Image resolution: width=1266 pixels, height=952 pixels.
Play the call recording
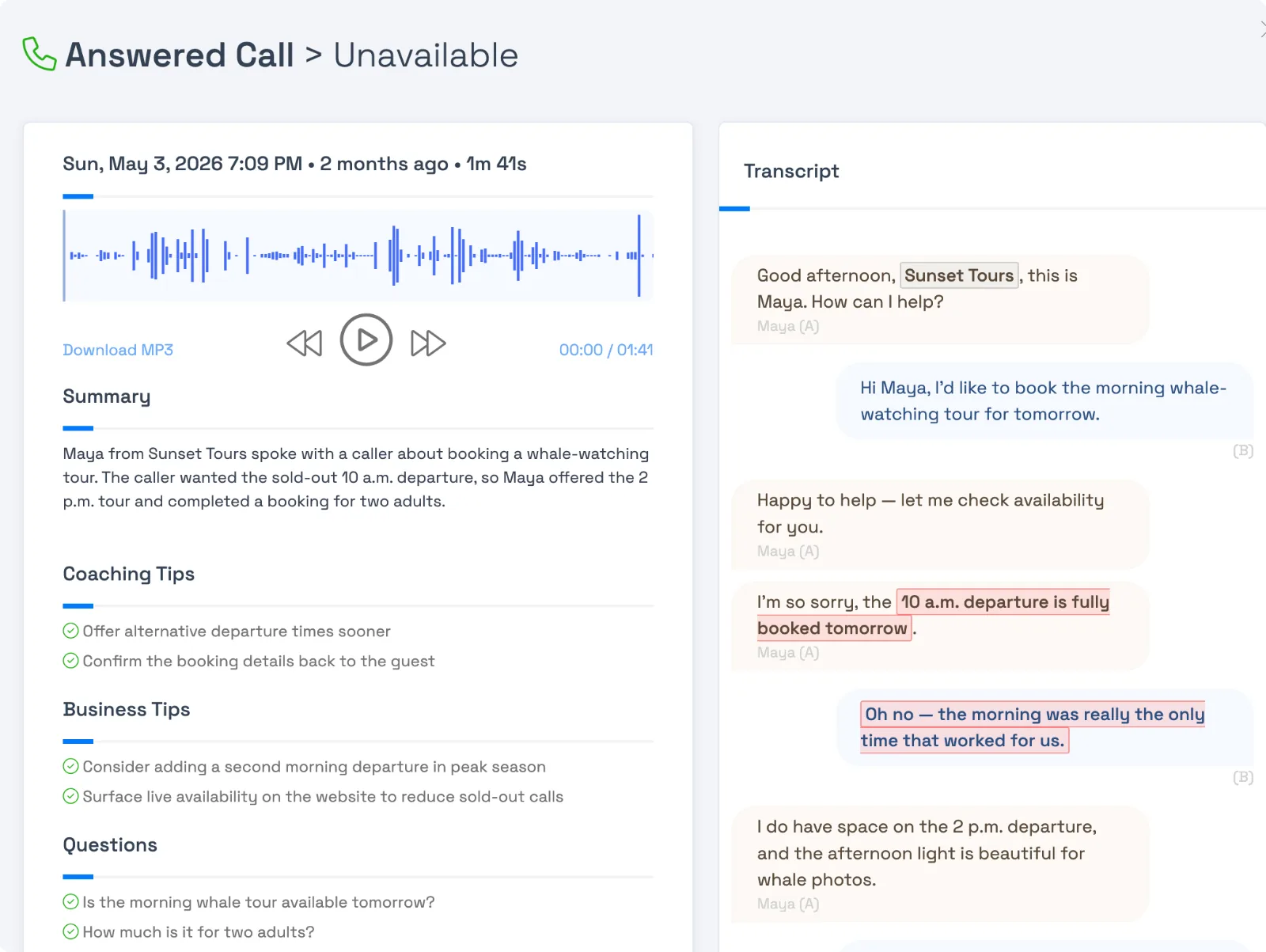366,340
